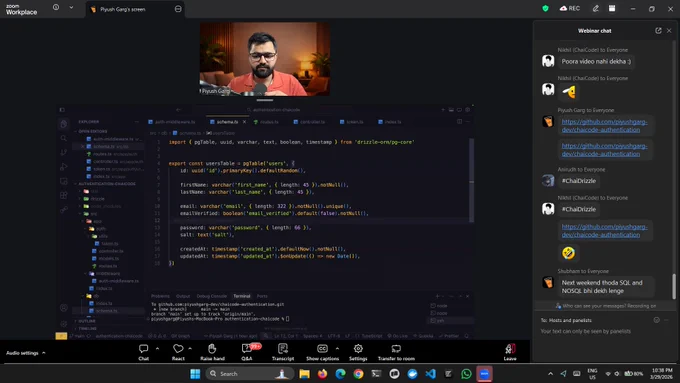Open Firefox from the taskbar
The height and width of the screenshot is (383, 680).
[322, 374]
